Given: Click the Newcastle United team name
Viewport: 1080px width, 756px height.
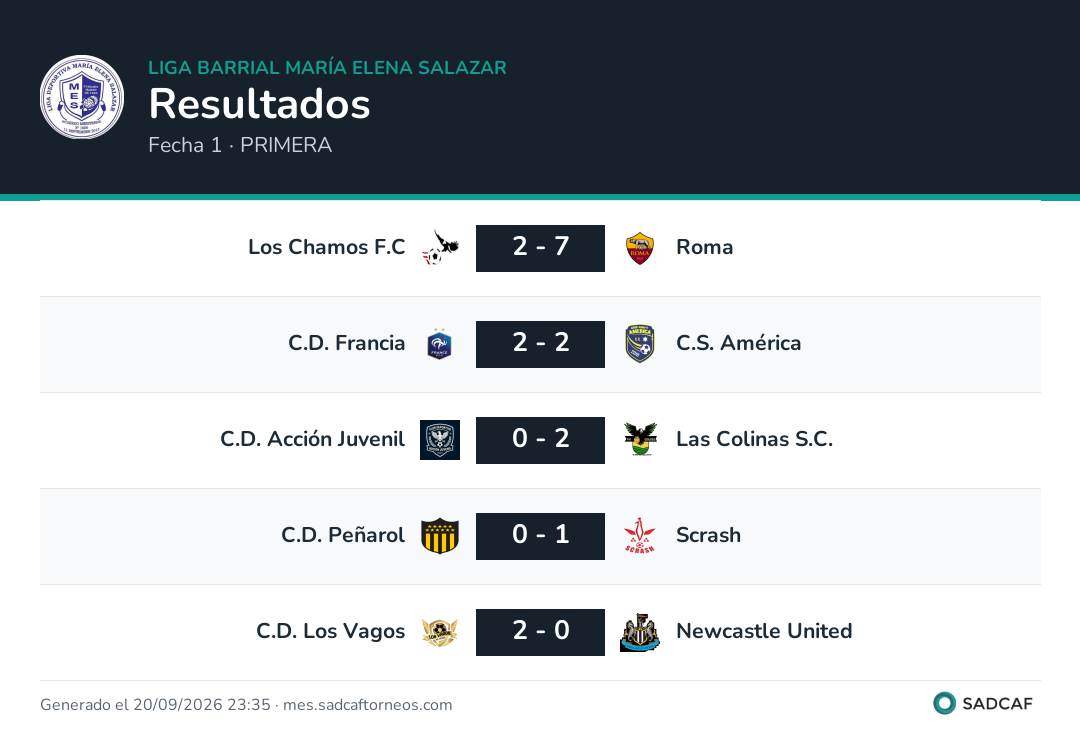Looking at the screenshot, I should 764,631.
